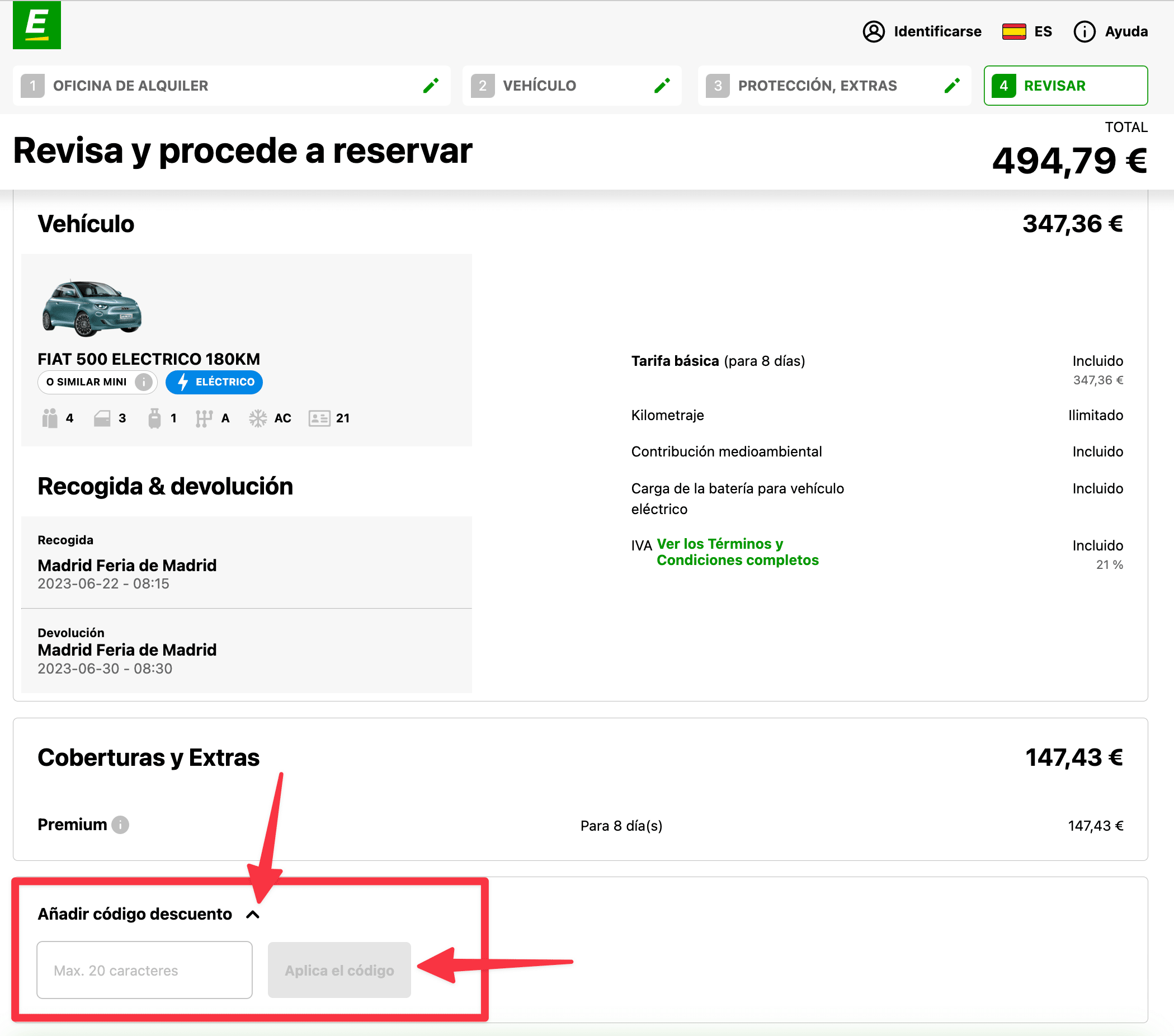Expand the passenger capacity icon details
The image size is (1174, 1036).
[51, 418]
